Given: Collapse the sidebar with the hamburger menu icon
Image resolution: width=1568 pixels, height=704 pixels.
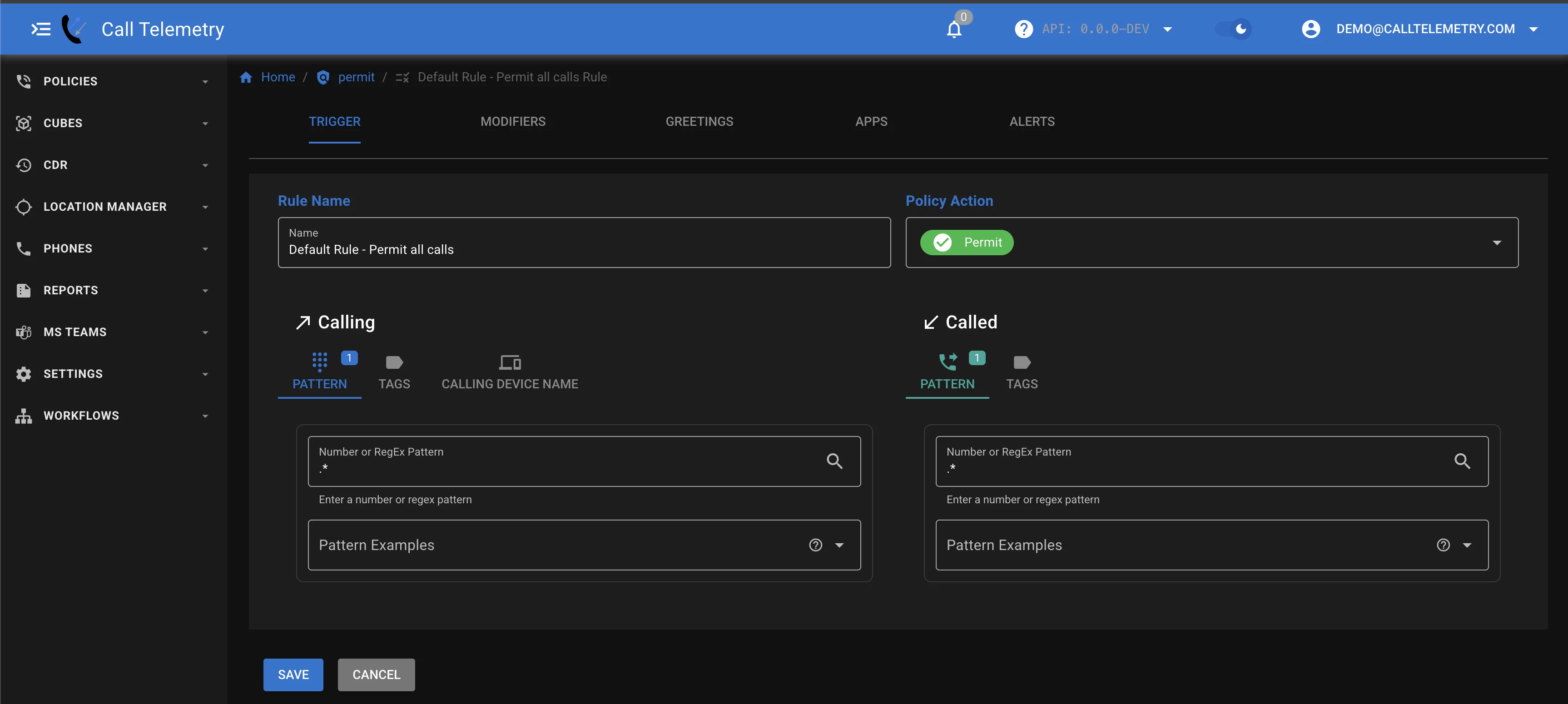Looking at the screenshot, I should (41, 29).
